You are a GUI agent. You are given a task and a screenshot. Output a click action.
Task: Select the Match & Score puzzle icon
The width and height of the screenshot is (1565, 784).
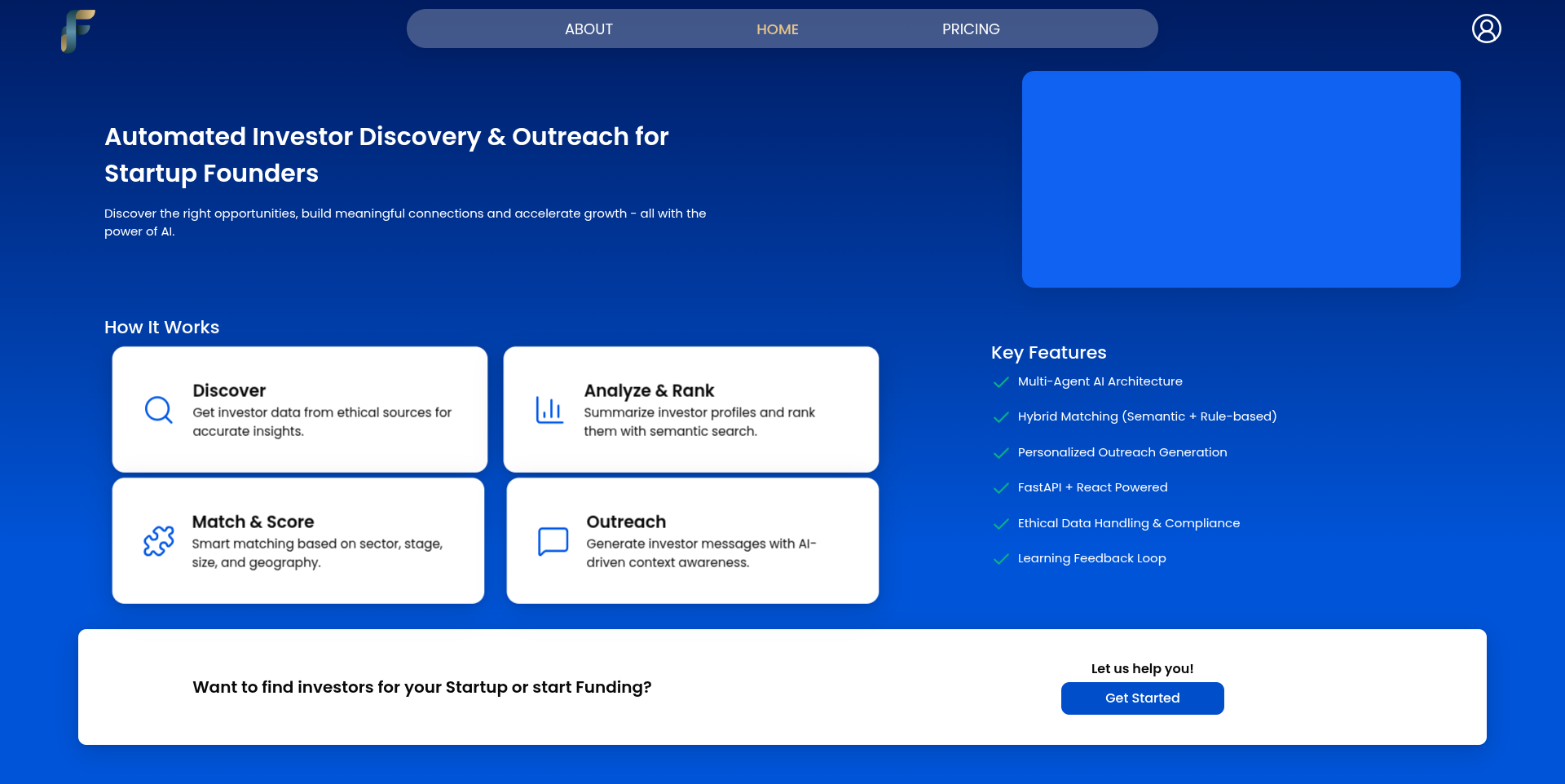point(158,540)
